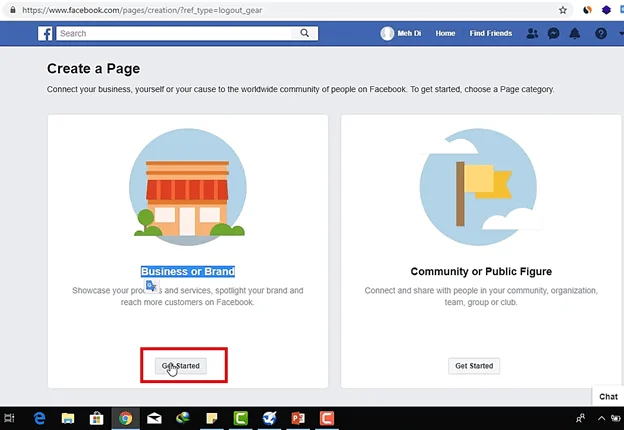Go to Home in Facebook navbar
The height and width of the screenshot is (430, 624).
click(x=445, y=33)
